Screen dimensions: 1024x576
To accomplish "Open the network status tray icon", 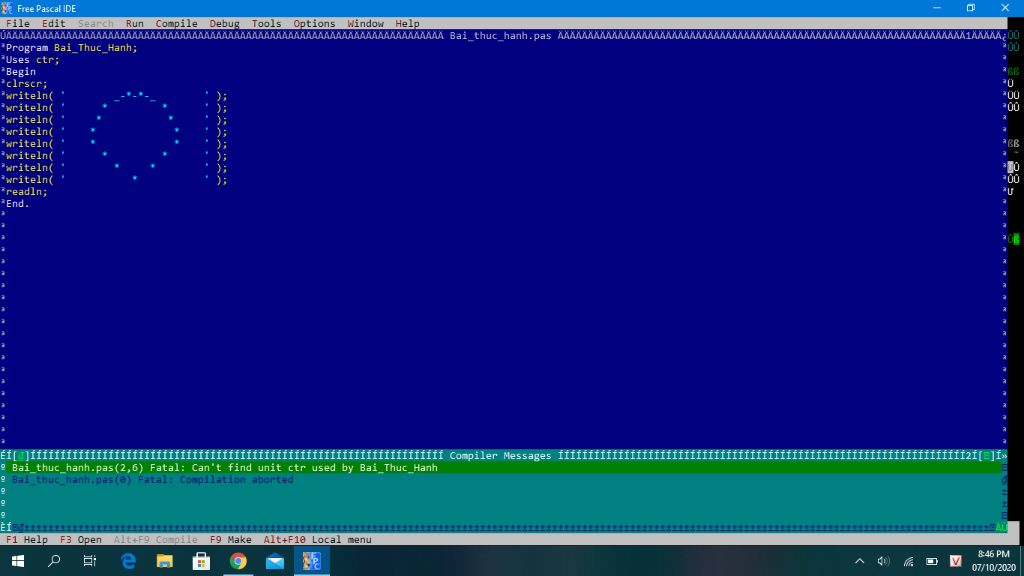I will pos(908,561).
